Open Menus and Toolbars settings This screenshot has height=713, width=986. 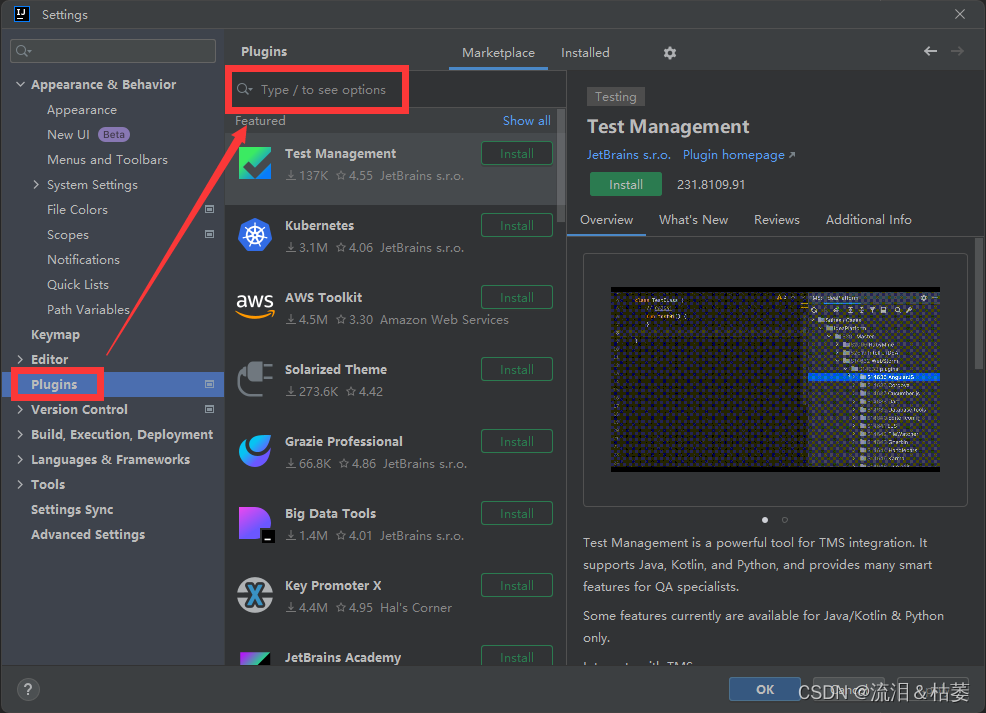[108, 160]
